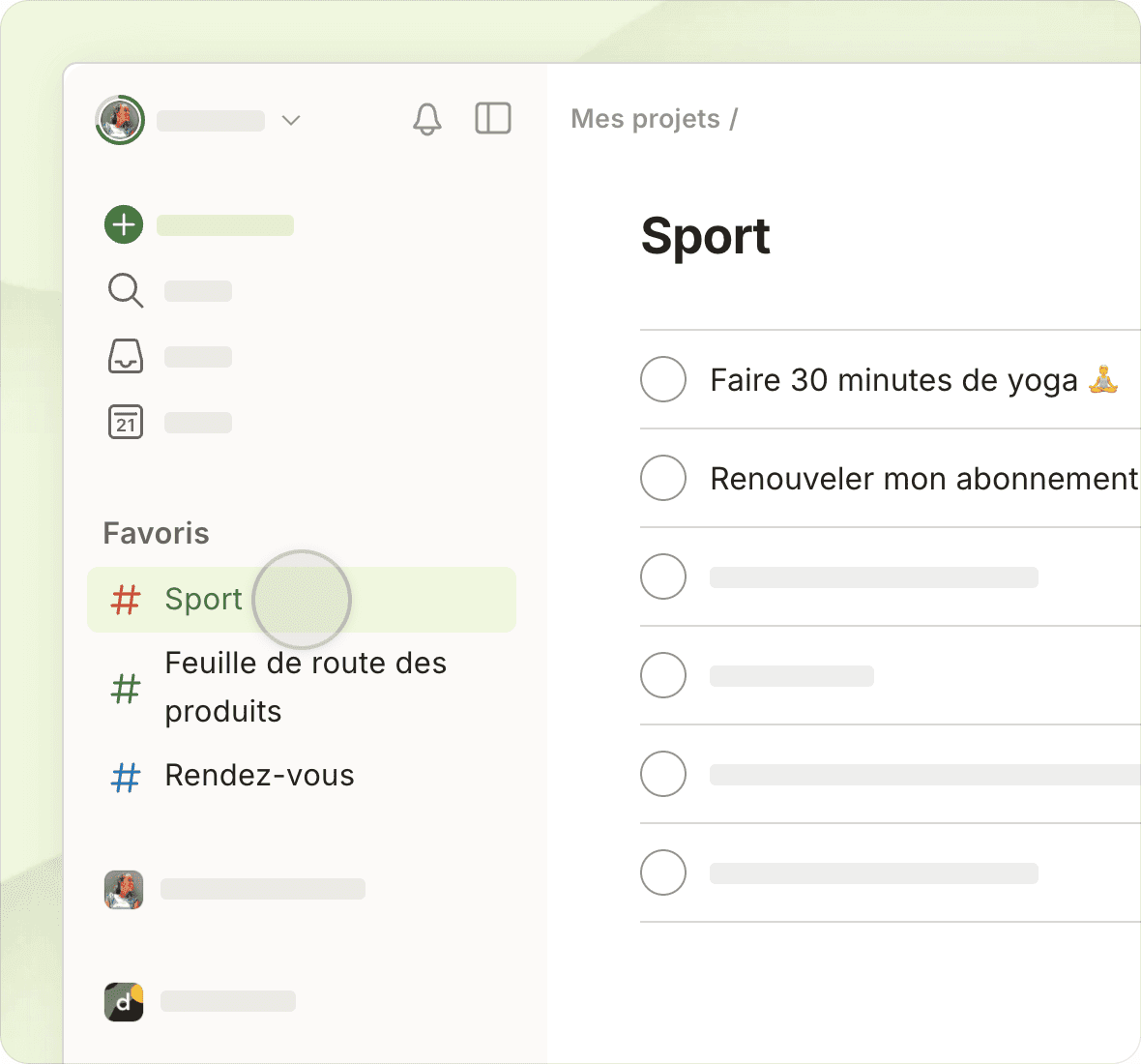
Task: Toggle the sidebar panel icon
Action: coord(493,119)
